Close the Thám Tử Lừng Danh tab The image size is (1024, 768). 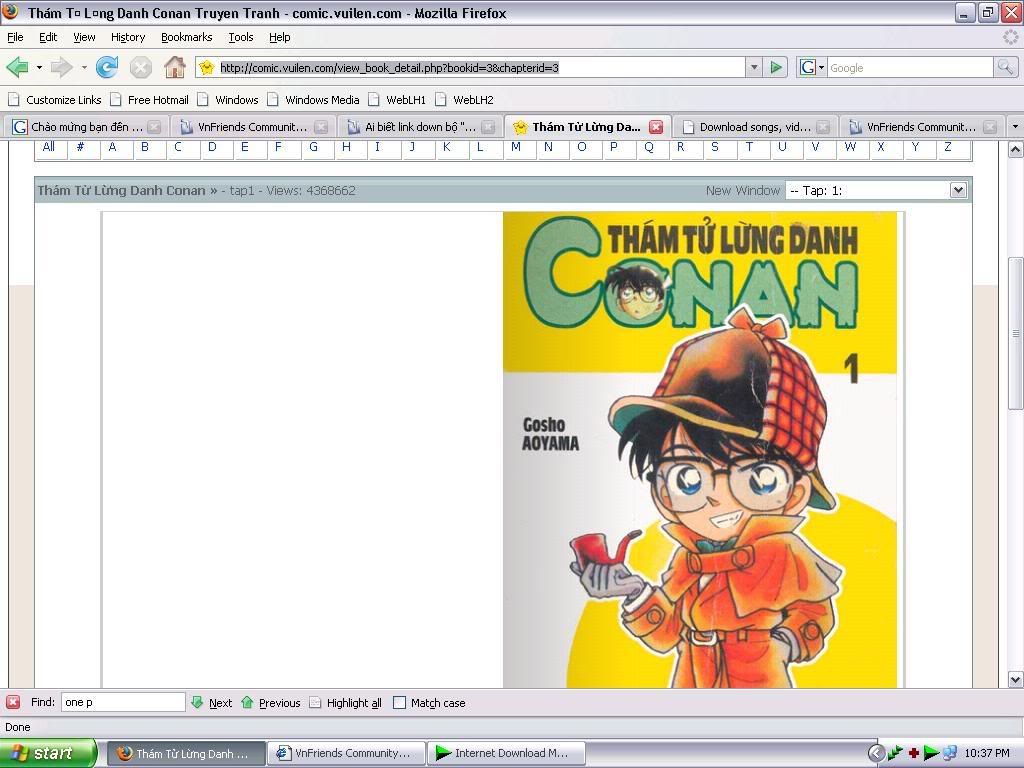(x=656, y=127)
